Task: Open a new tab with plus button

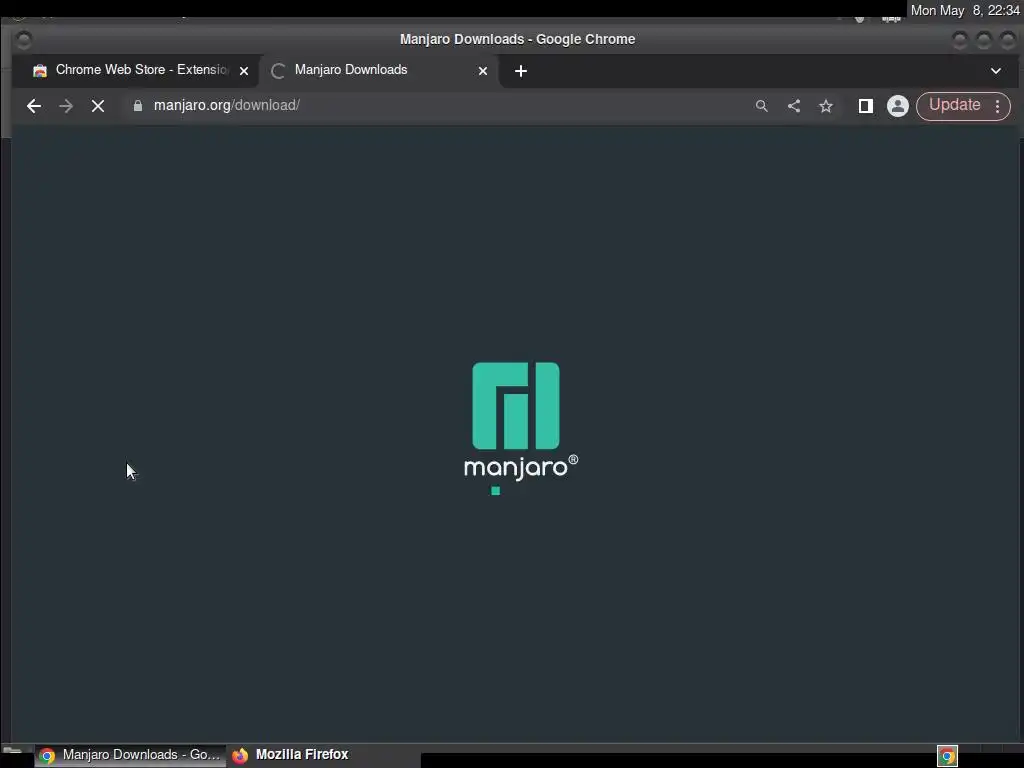Action: [520, 71]
